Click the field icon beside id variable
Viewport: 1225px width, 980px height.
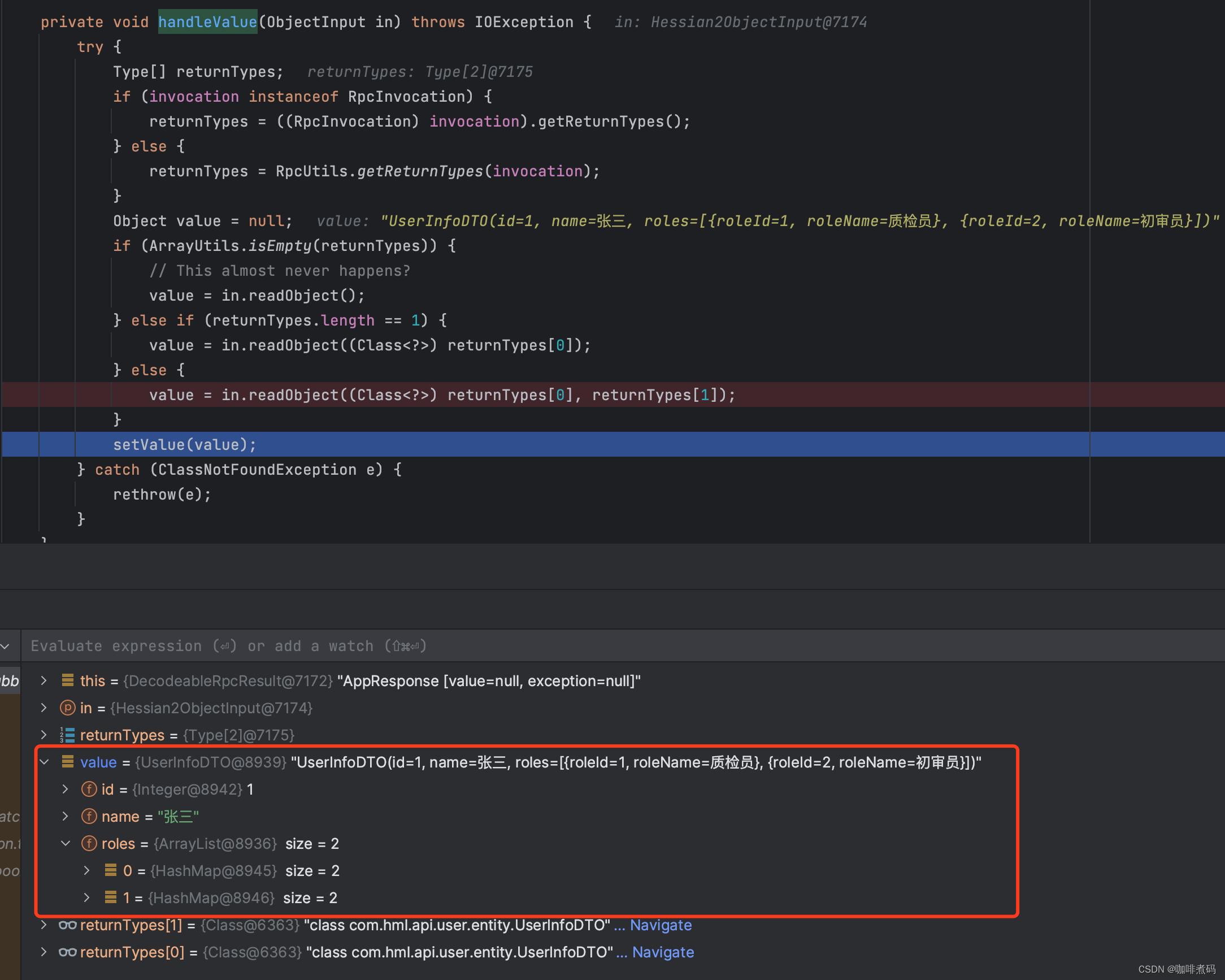point(89,789)
